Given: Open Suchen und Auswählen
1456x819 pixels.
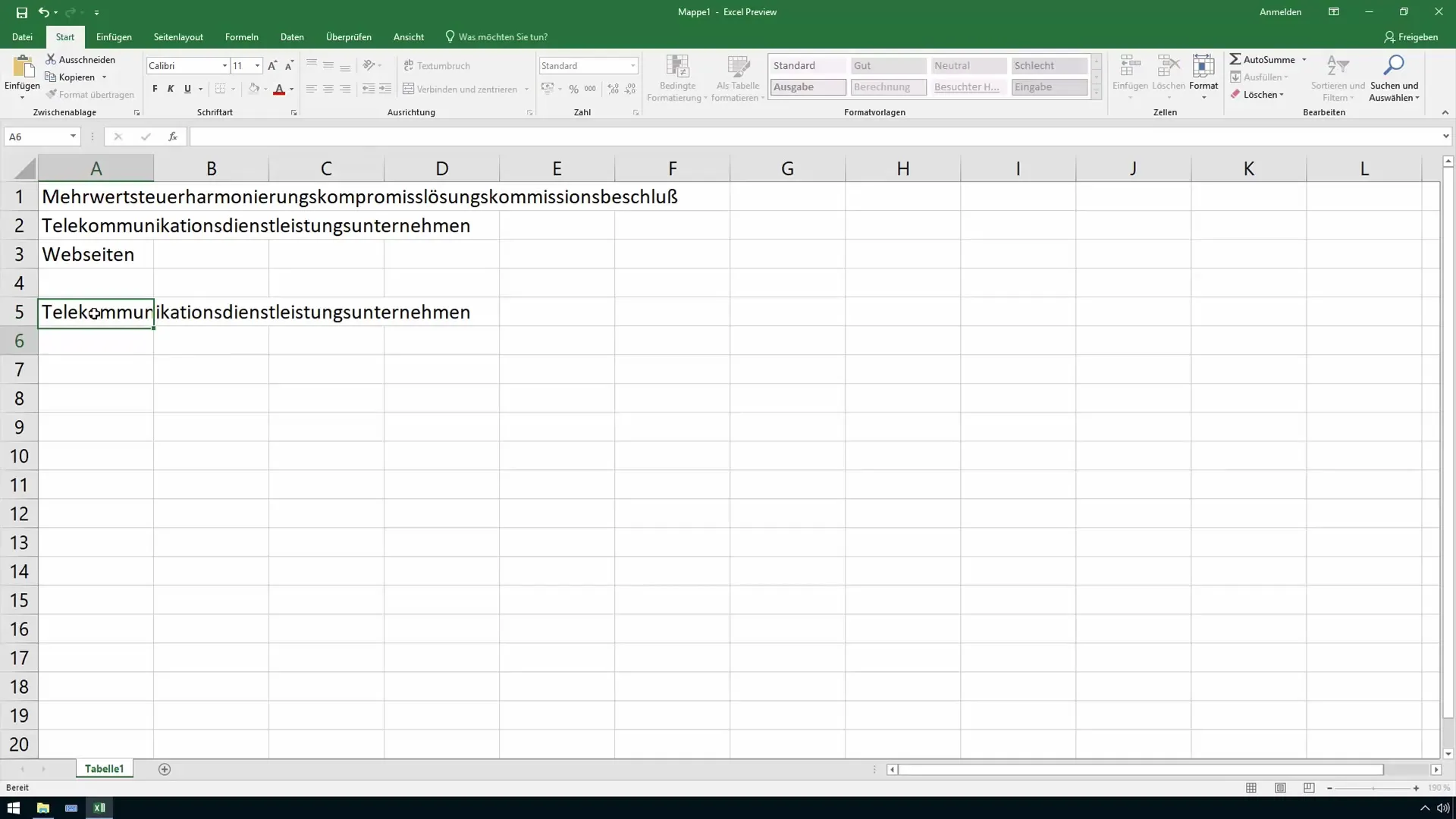Looking at the screenshot, I should [x=1394, y=78].
